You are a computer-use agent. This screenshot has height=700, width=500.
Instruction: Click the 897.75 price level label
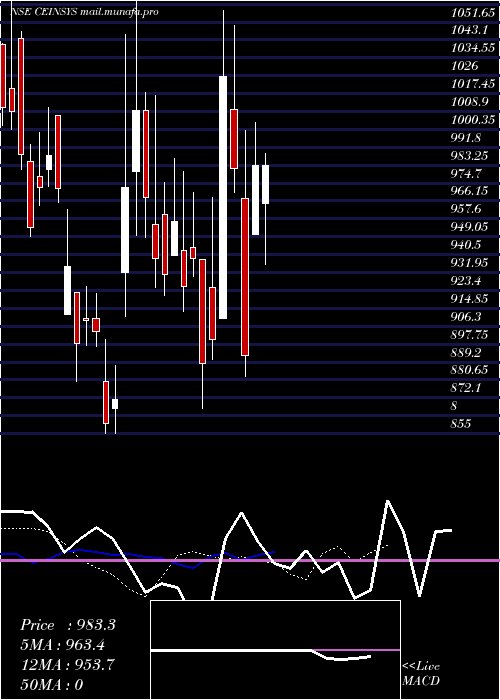click(469, 334)
